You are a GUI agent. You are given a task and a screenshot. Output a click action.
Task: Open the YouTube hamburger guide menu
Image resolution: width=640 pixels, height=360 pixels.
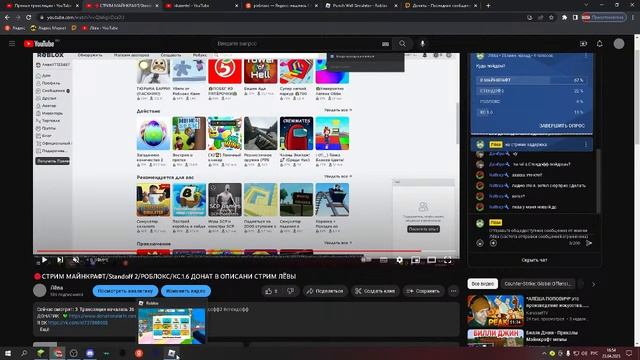pyautogui.click(x=12, y=44)
